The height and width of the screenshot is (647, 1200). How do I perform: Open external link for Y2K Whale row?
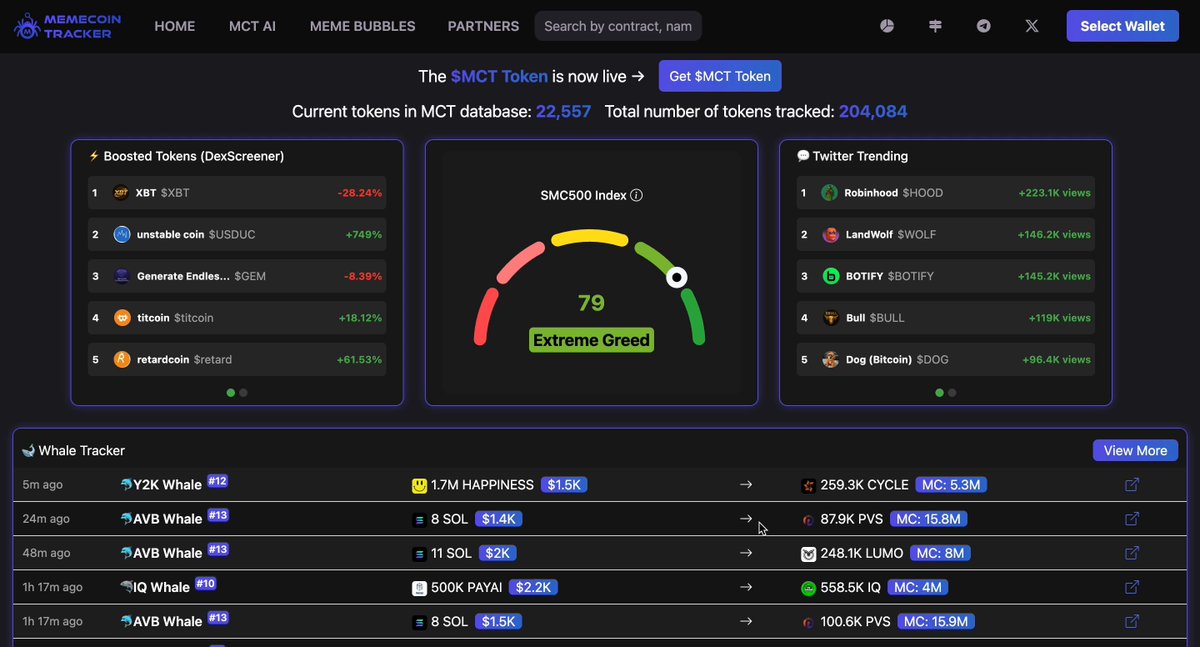tap(1132, 485)
